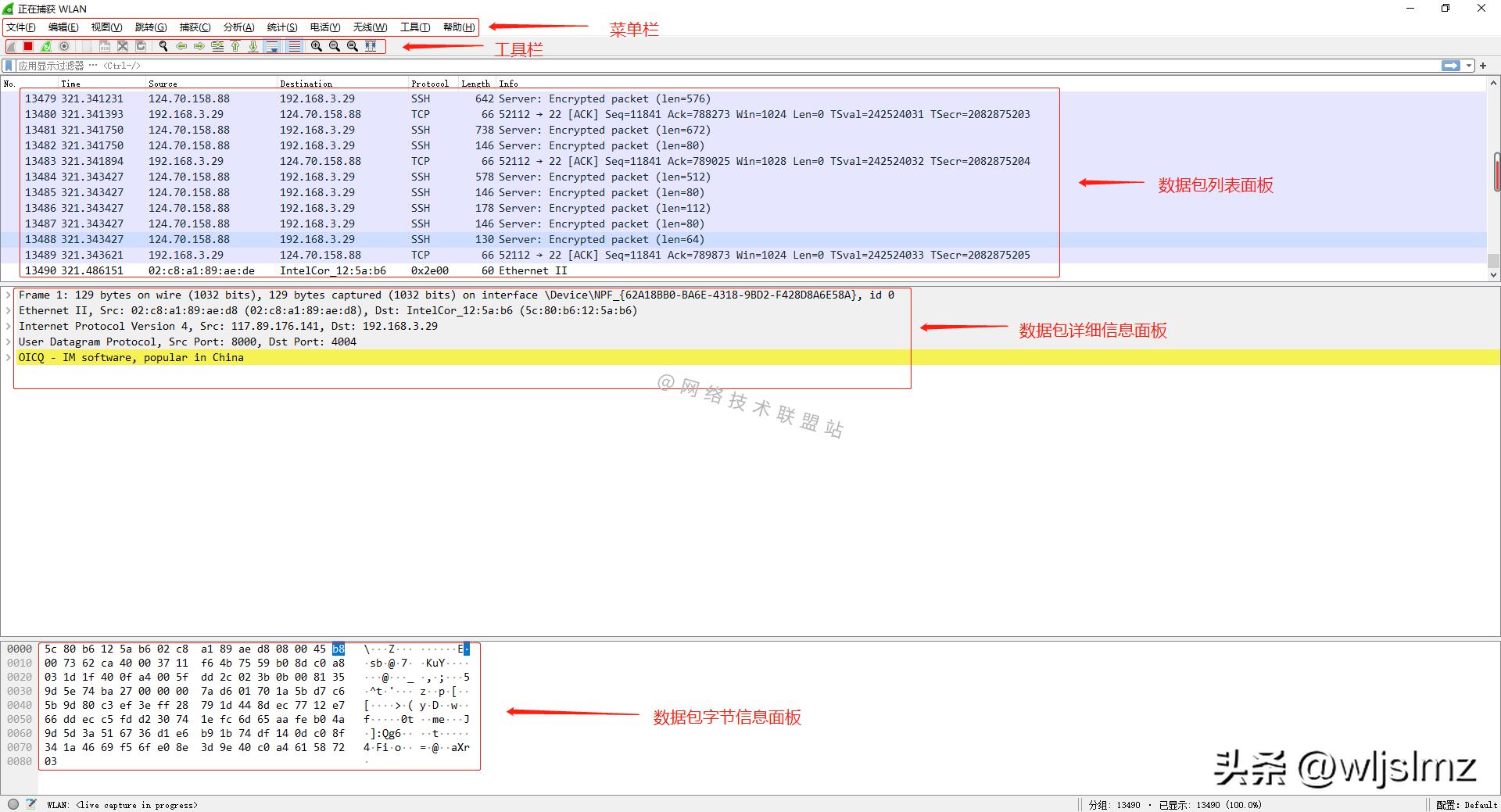Jump to the first packet
The image size is (1501, 812).
[x=235, y=47]
